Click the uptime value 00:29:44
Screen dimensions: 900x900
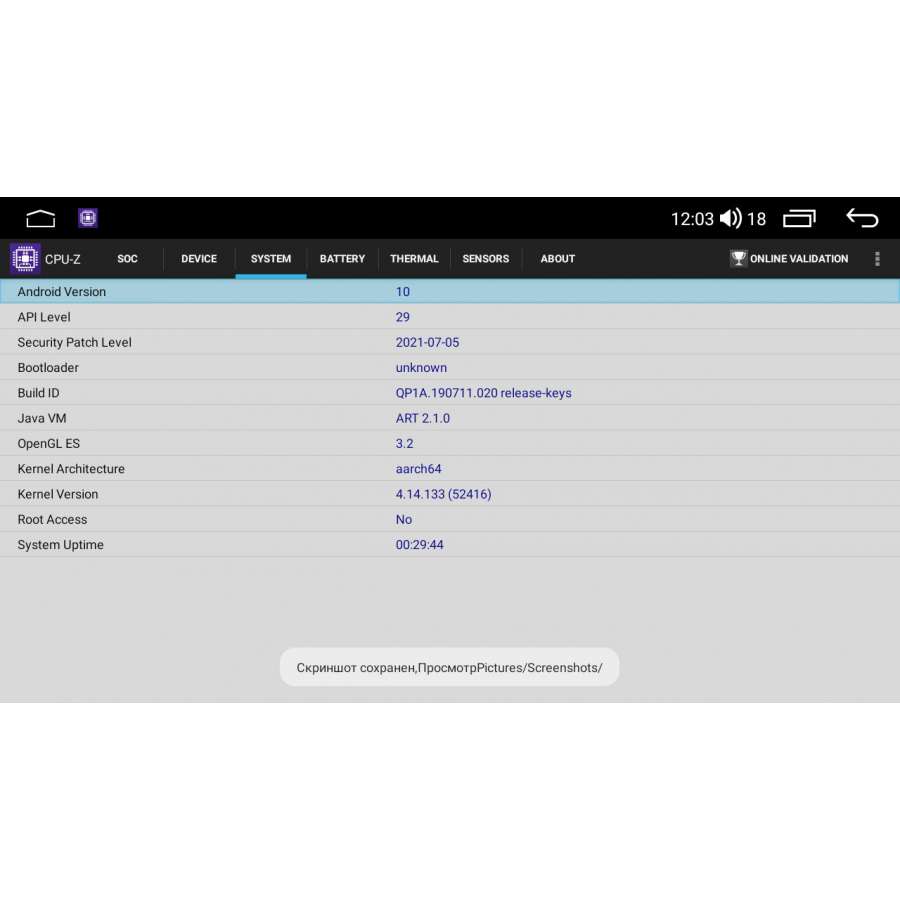pos(420,545)
